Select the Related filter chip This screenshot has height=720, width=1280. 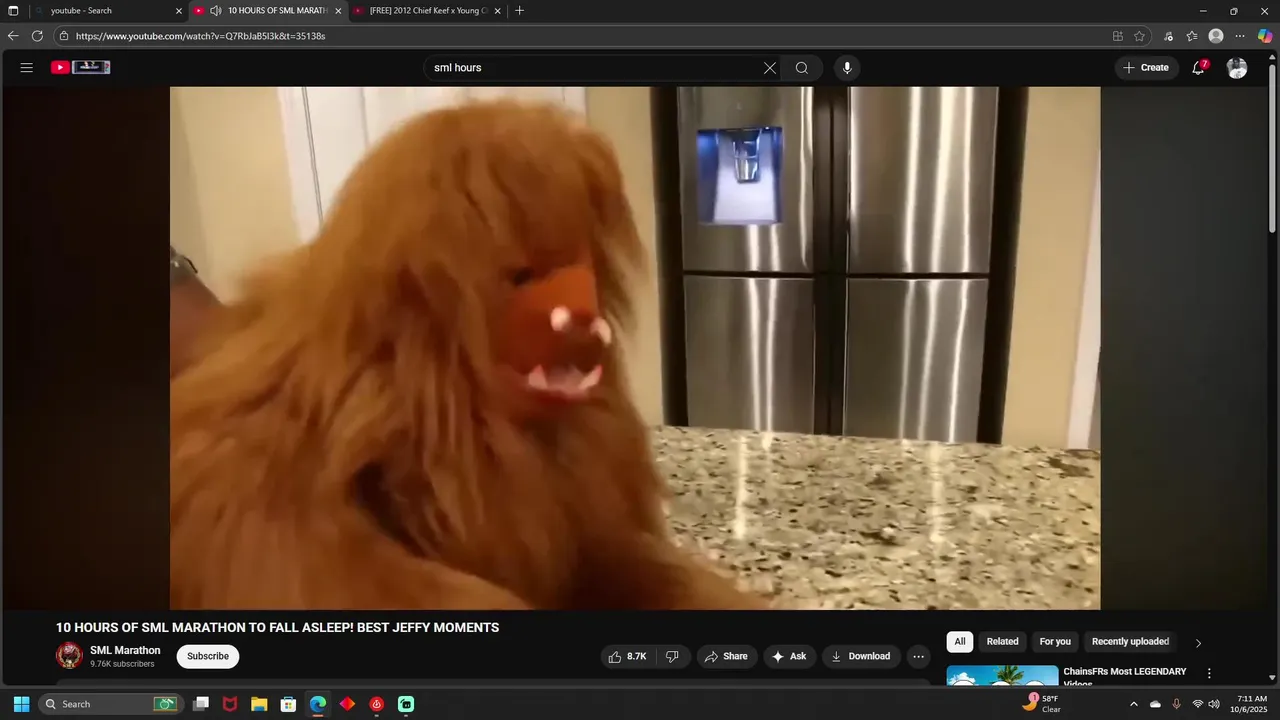tap(1002, 642)
